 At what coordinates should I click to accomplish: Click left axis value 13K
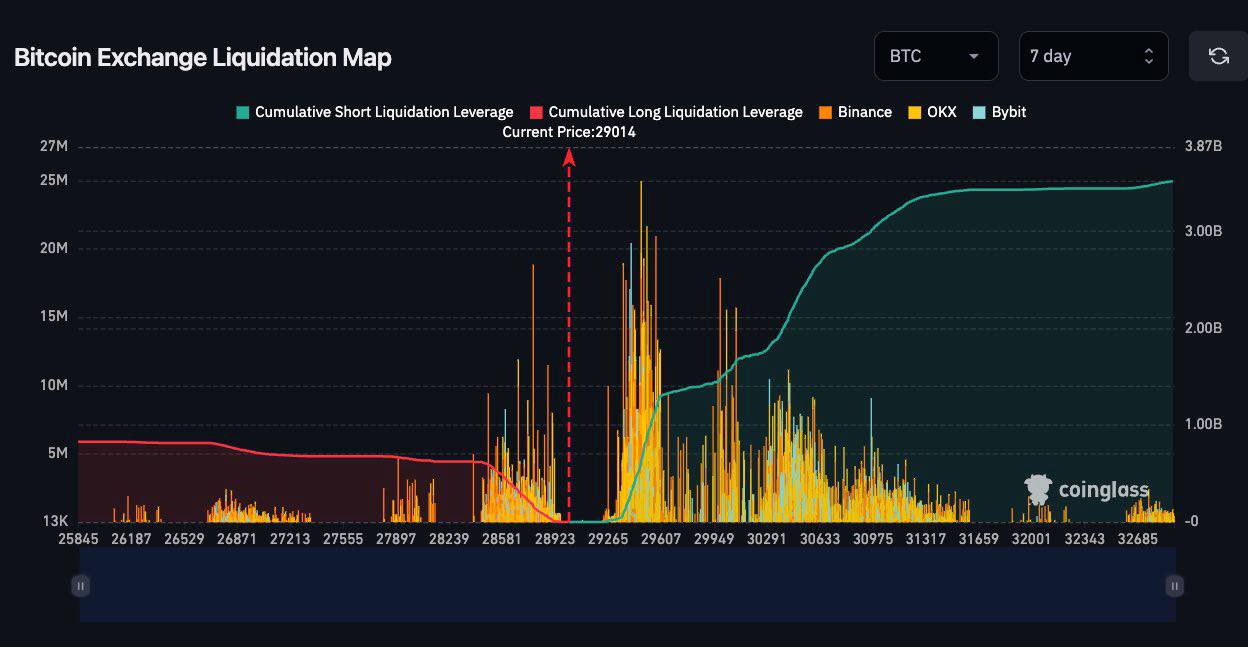click(x=54, y=522)
